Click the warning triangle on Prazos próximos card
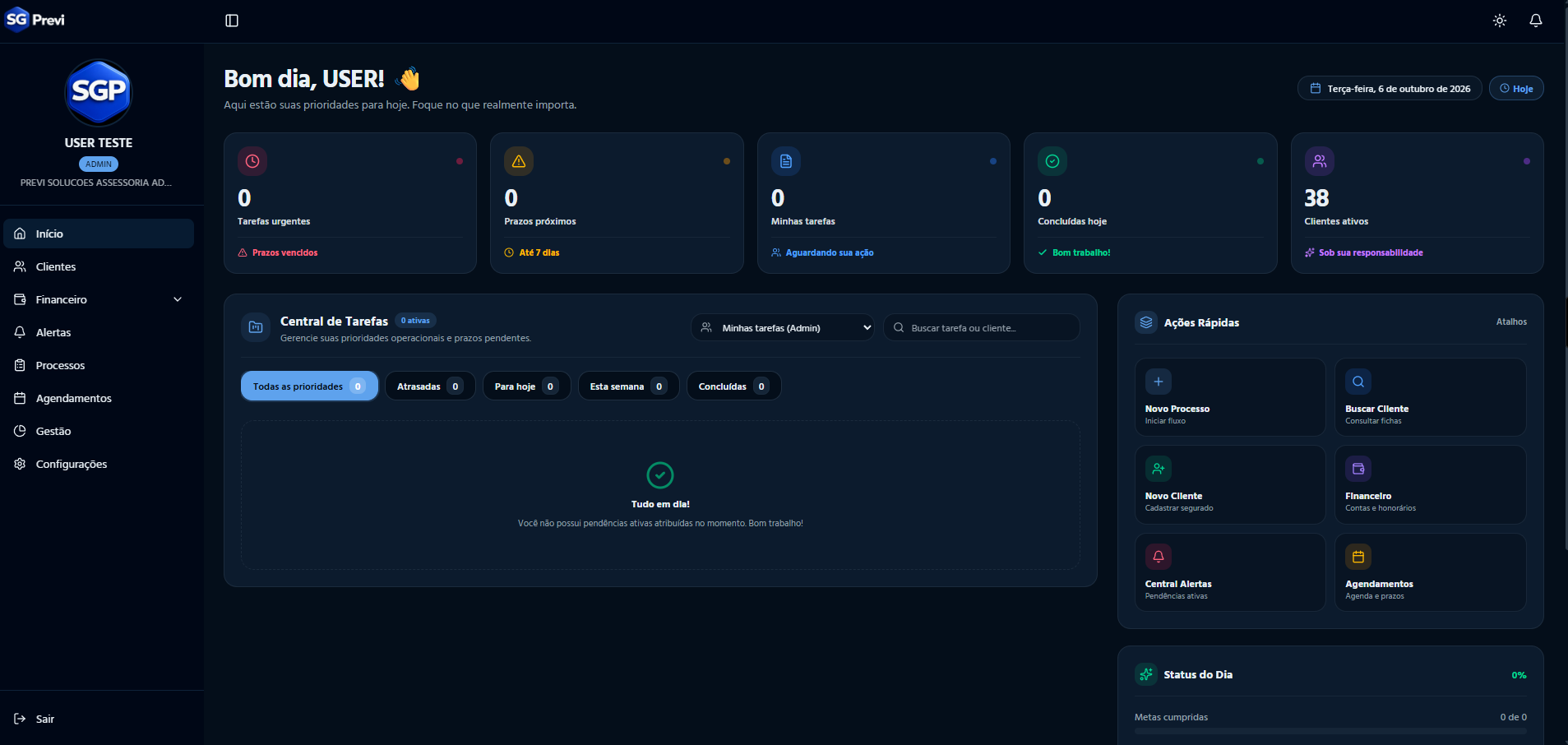Viewport: 1568px width, 745px height. 519,161
